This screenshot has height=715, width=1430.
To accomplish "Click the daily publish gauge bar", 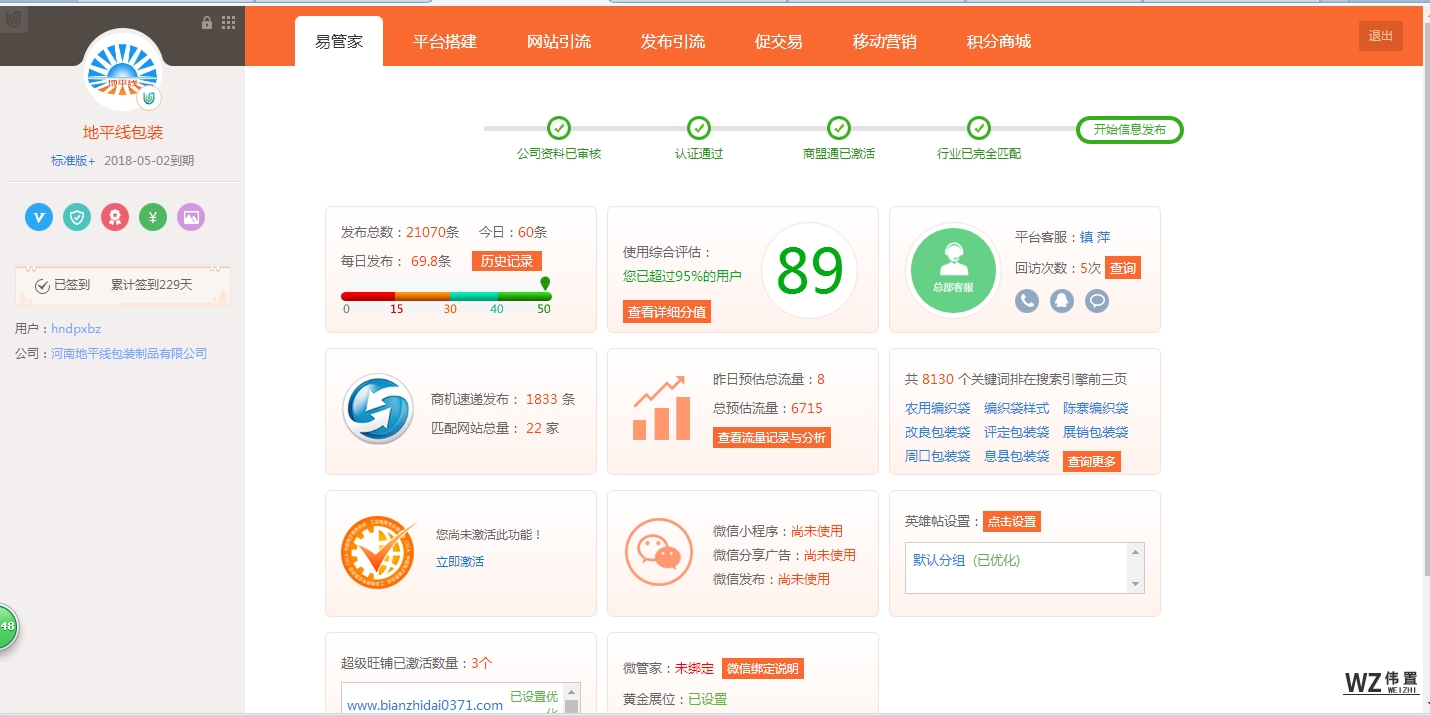I will coord(446,296).
